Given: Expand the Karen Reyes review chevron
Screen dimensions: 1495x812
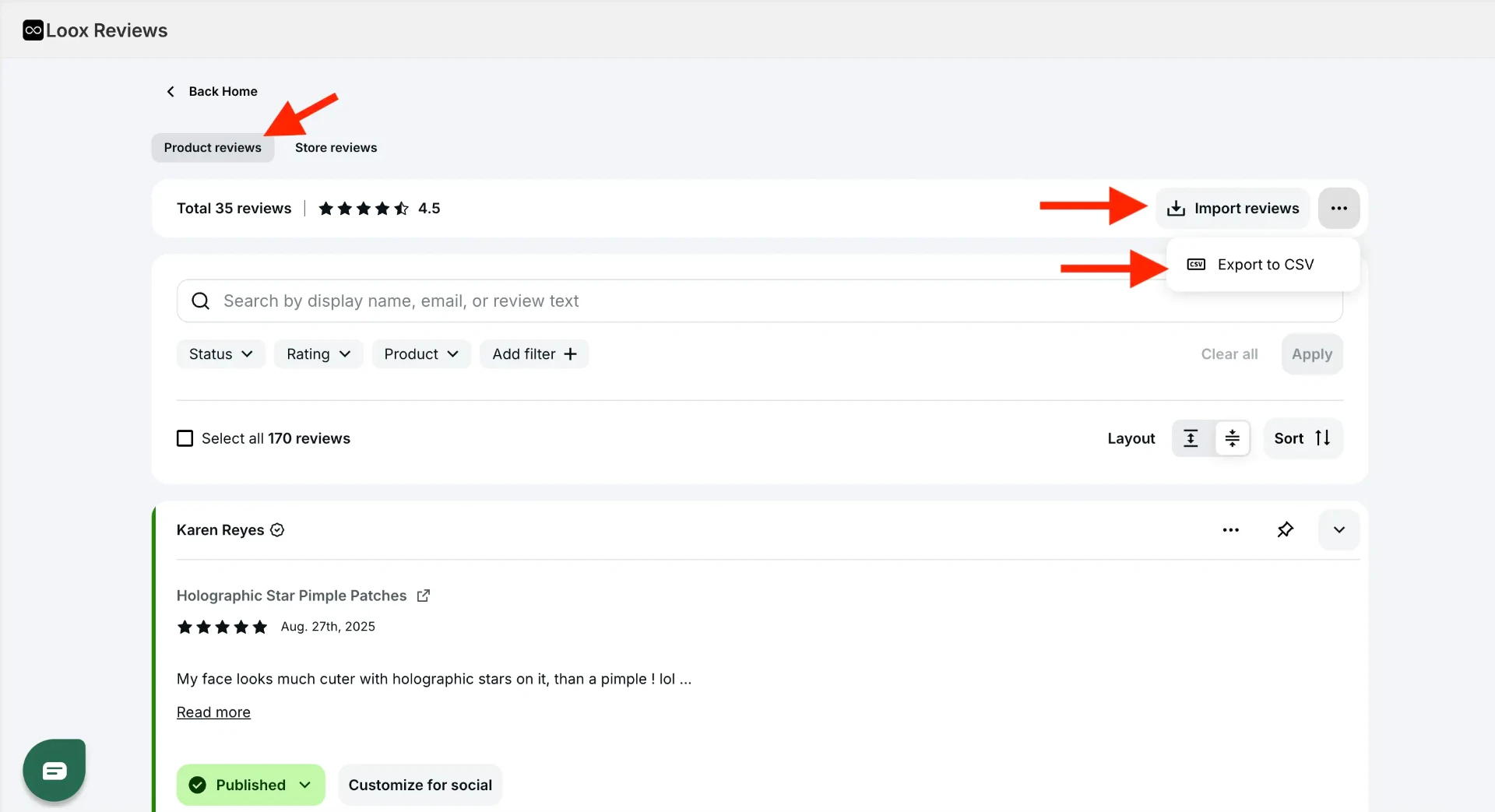Looking at the screenshot, I should click(1338, 530).
